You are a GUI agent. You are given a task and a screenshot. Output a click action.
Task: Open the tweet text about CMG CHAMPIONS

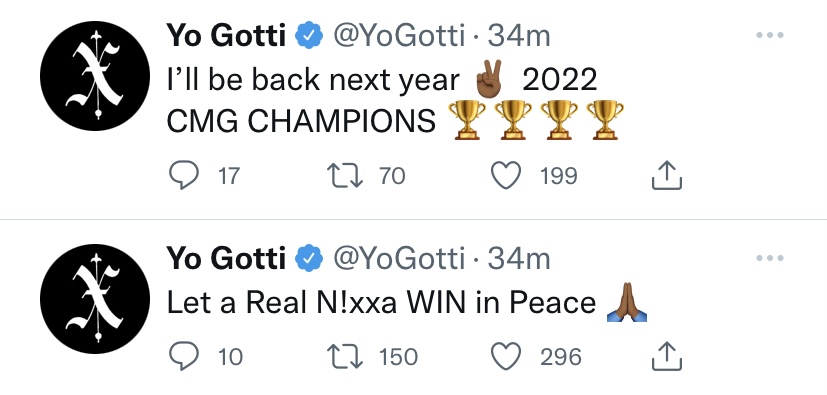tap(395, 100)
